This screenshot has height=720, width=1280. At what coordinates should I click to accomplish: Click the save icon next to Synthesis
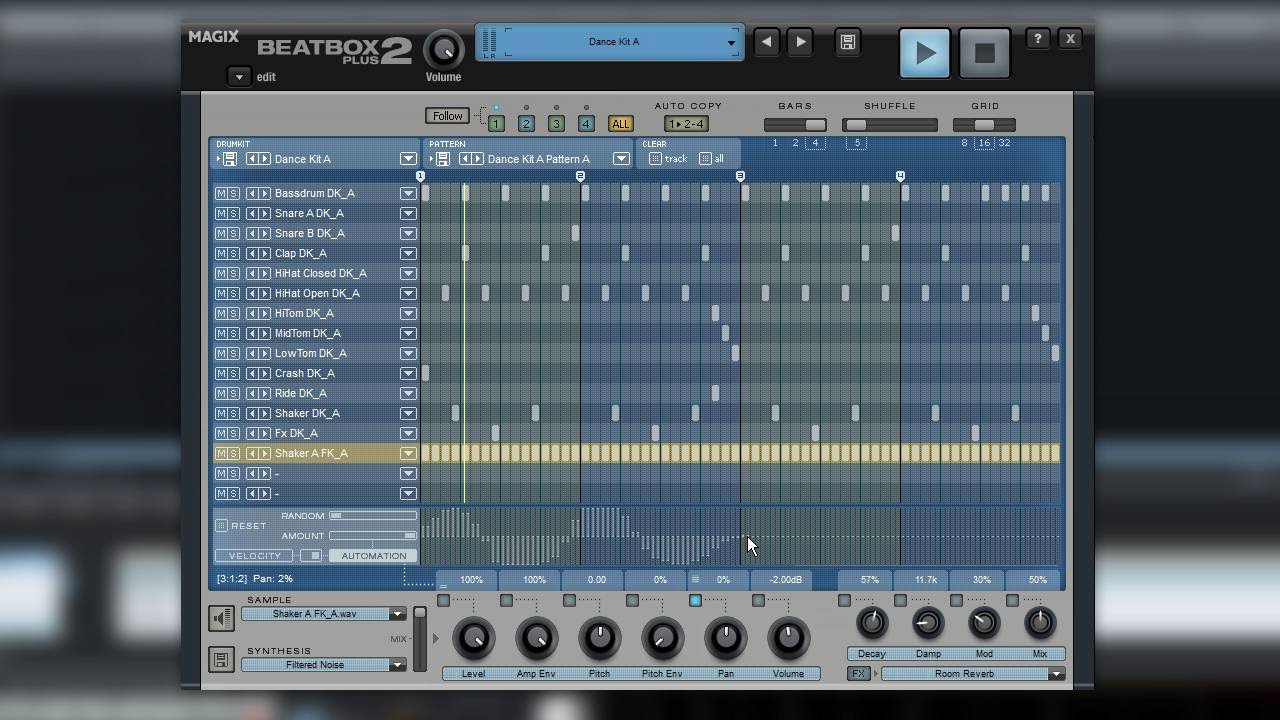[222, 660]
